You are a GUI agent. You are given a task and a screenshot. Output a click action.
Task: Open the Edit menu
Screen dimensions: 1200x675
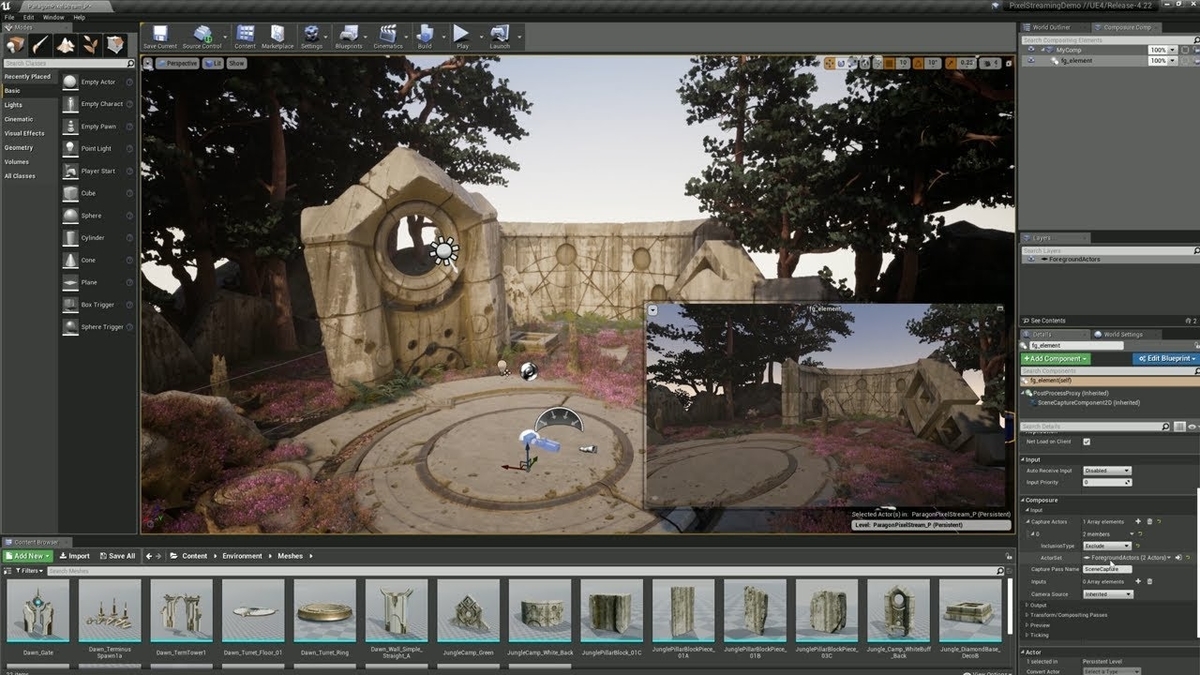click(x=28, y=17)
